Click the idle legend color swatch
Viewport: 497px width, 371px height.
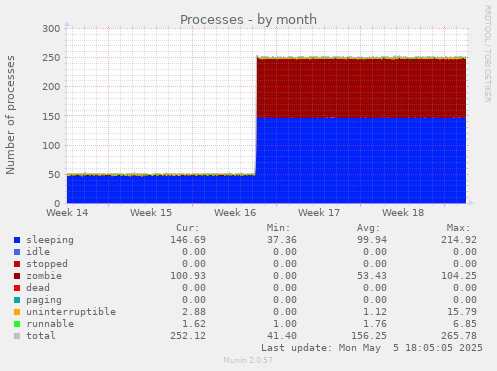point(17,252)
